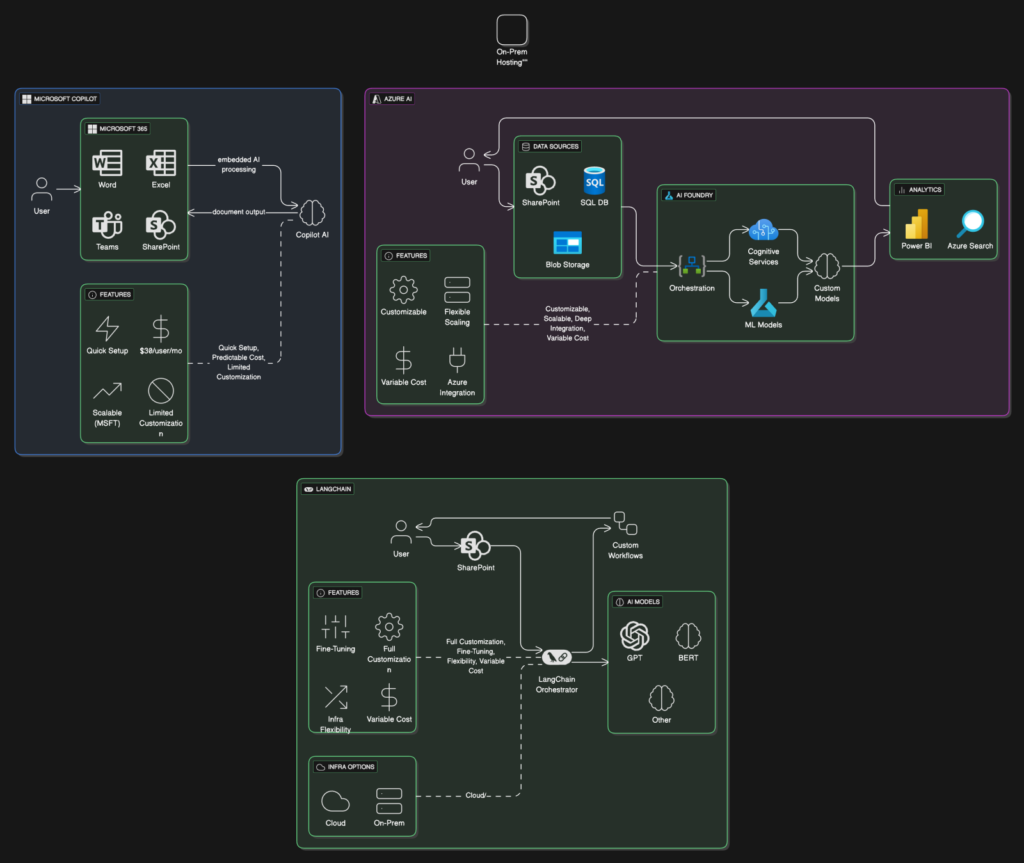Select the Azure Search magnifier icon

971,224
